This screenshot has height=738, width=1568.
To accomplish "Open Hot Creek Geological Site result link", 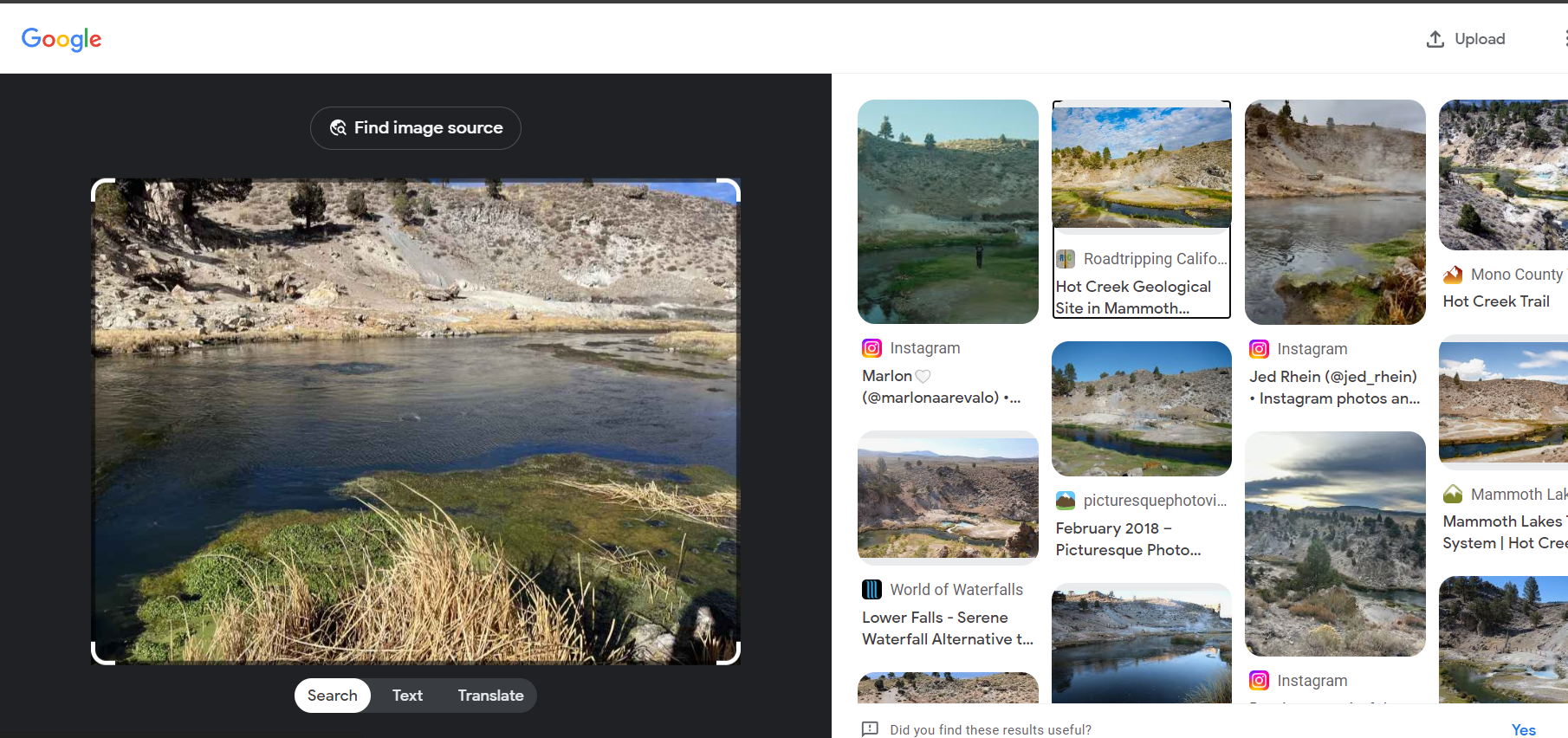I will [1133, 297].
